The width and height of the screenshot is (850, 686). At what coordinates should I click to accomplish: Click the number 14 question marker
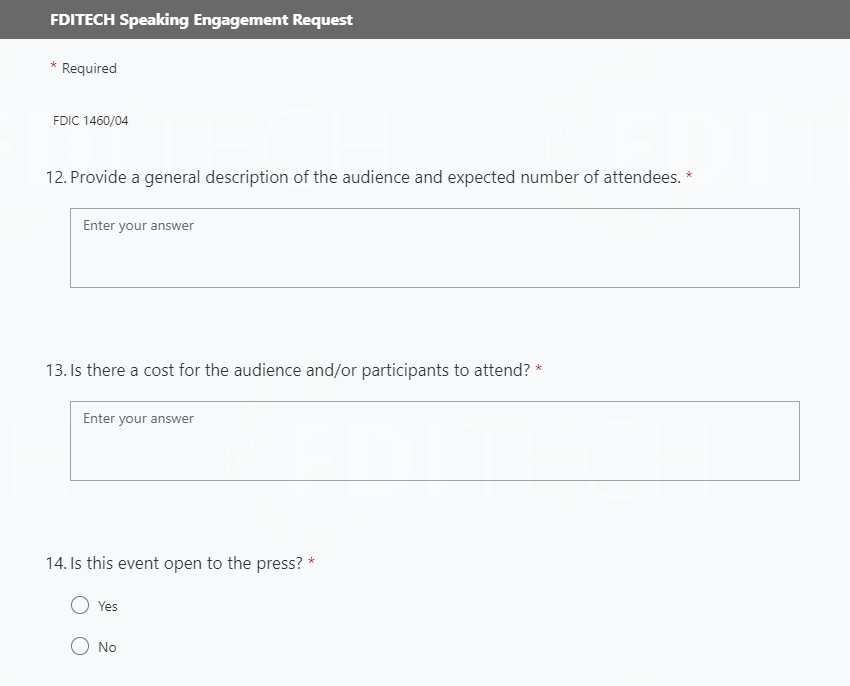[x=55, y=564]
